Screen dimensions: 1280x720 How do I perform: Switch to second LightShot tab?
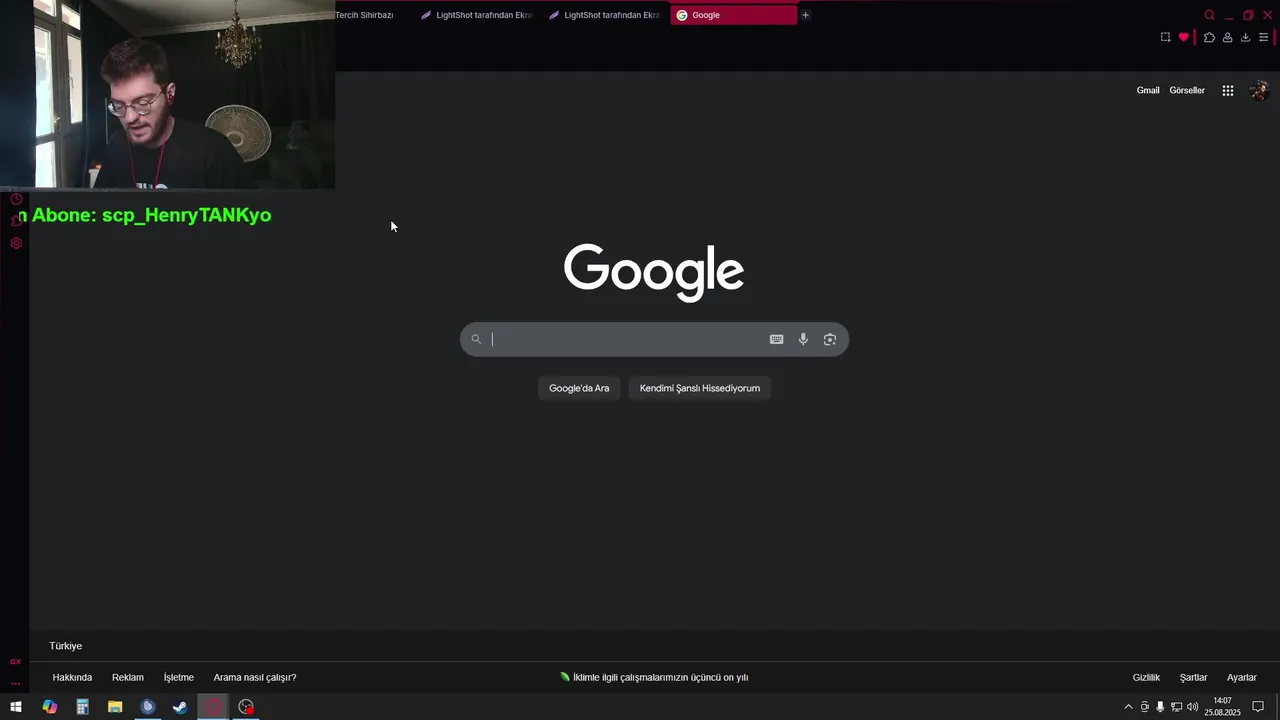605,15
